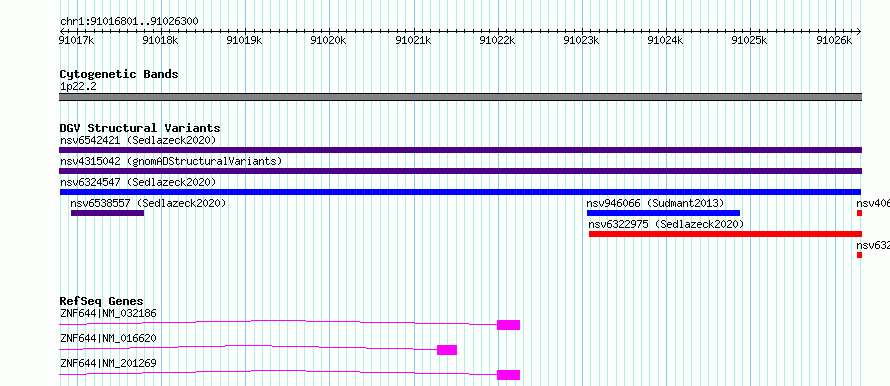
Task: Open the ZNF644|NM_016620 transcript label
Action: [x=108, y=338]
